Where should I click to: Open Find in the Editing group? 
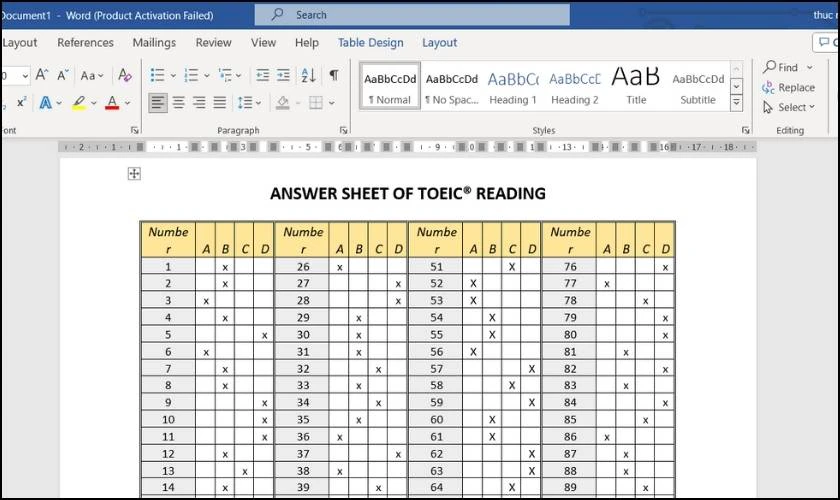(x=781, y=67)
